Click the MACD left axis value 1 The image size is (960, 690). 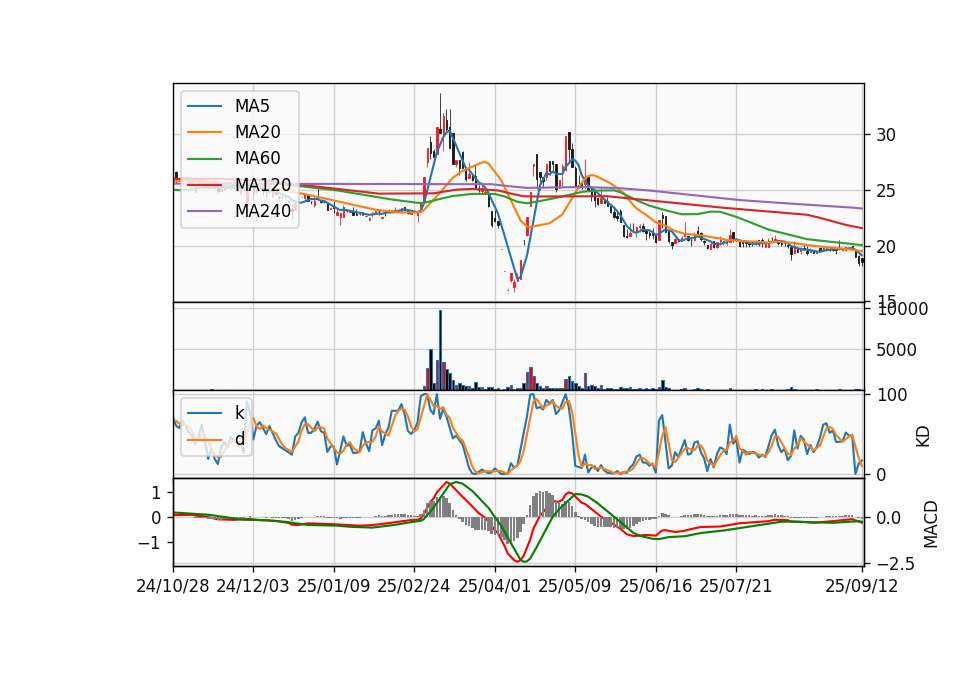pos(156,493)
